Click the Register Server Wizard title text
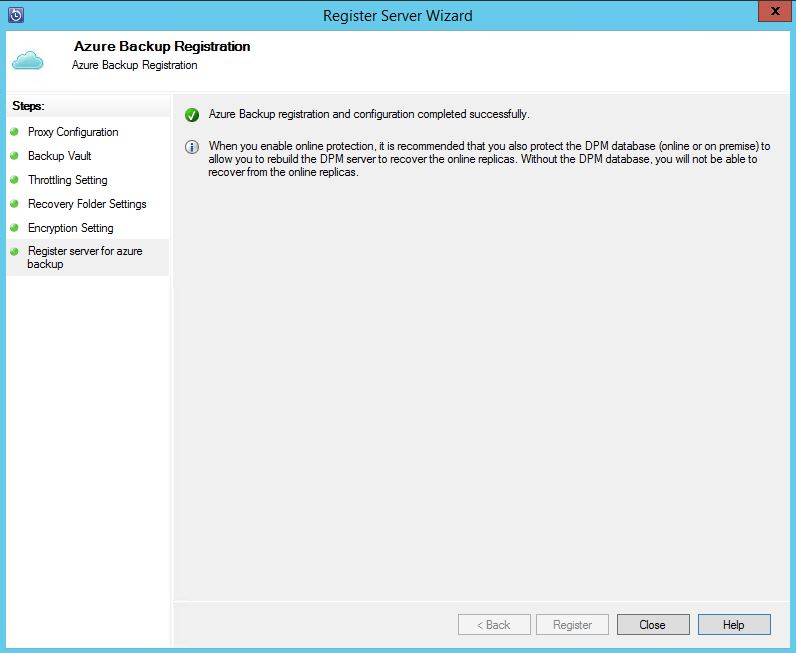This screenshot has width=796, height=653. (x=397, y=16)
